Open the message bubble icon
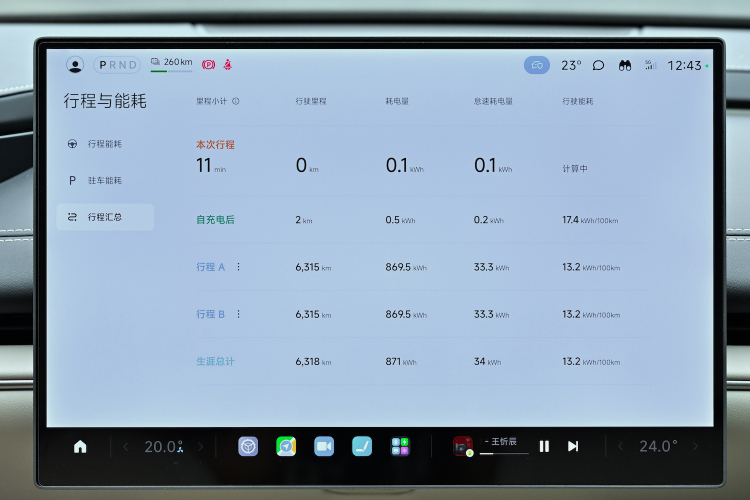 tap(598, 65)
